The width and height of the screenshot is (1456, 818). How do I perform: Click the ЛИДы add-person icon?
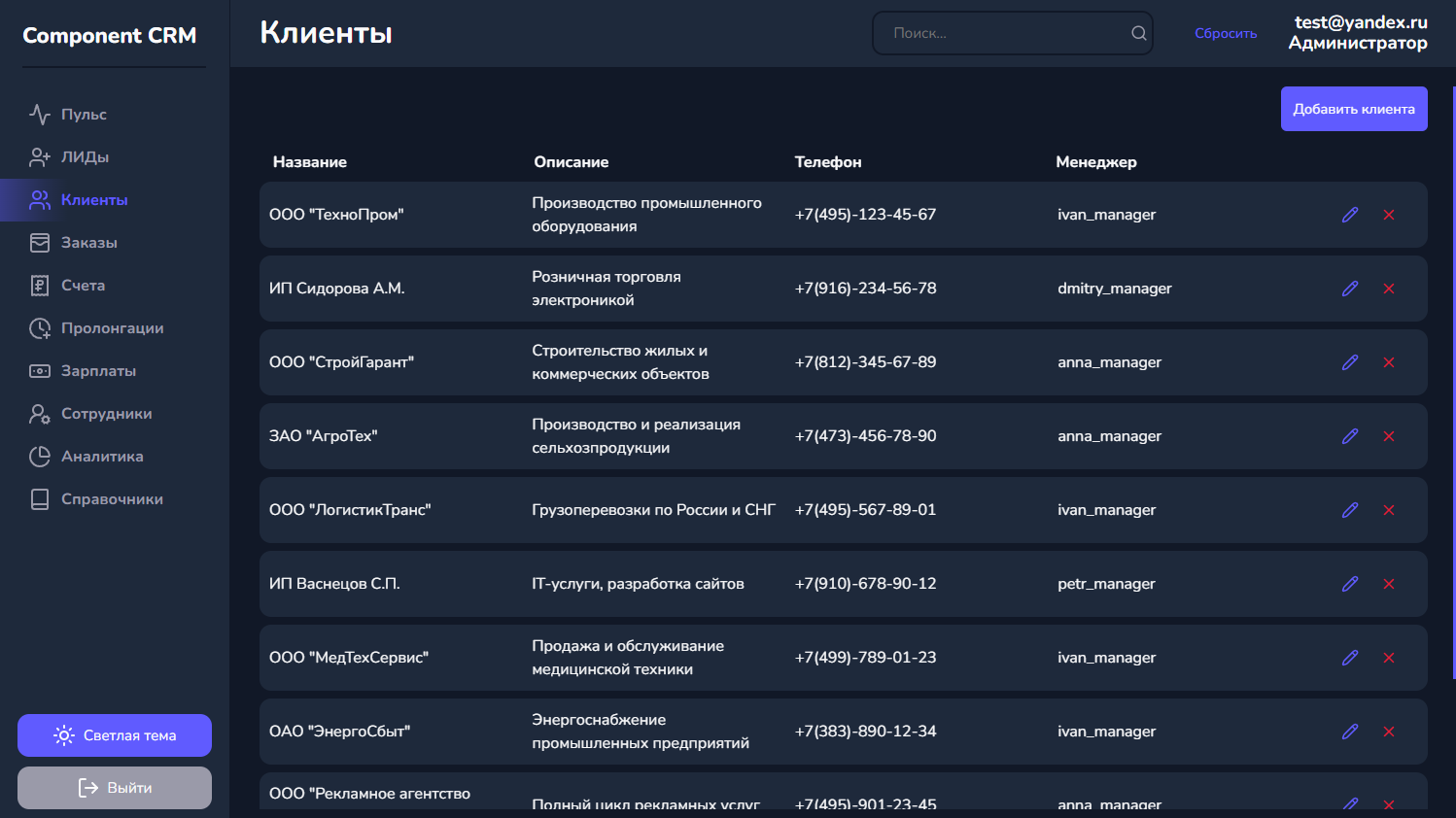[40, 157]
